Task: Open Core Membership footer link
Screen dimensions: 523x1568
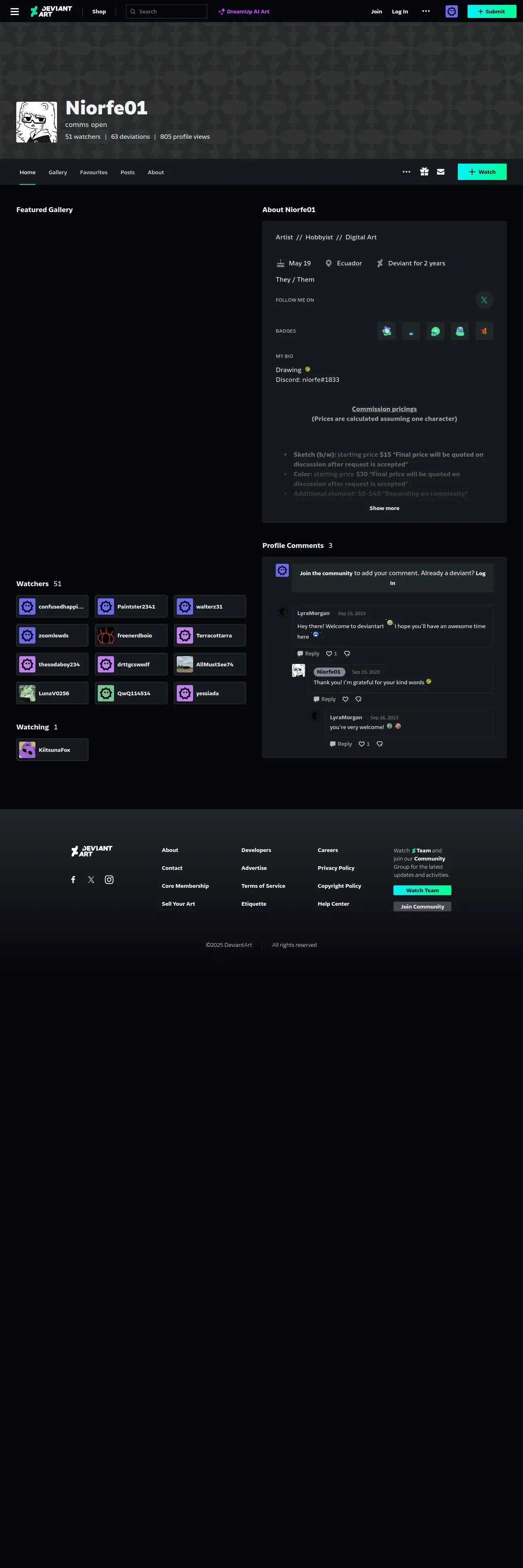Action: click(x=185, y=886)
